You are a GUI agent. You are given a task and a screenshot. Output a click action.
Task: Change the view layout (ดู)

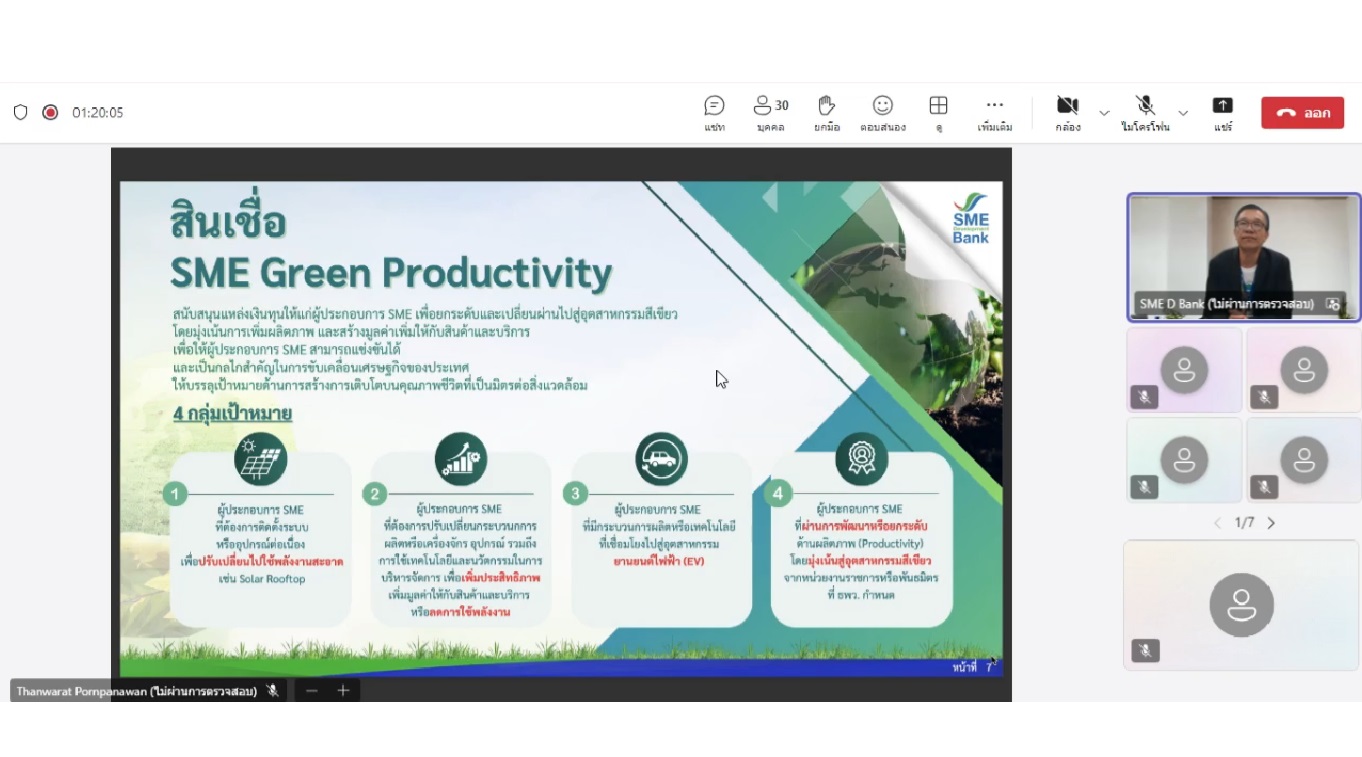click(x=938, y=113)
